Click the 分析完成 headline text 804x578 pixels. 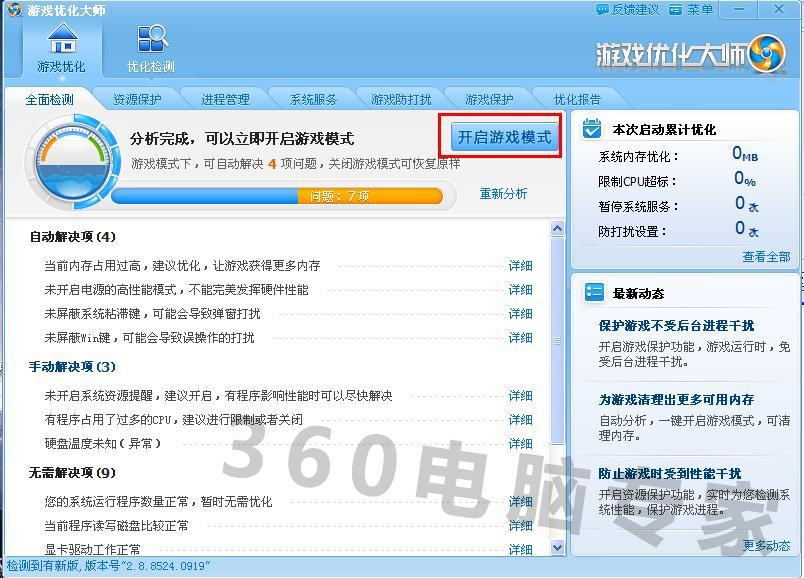click(242, 138)
